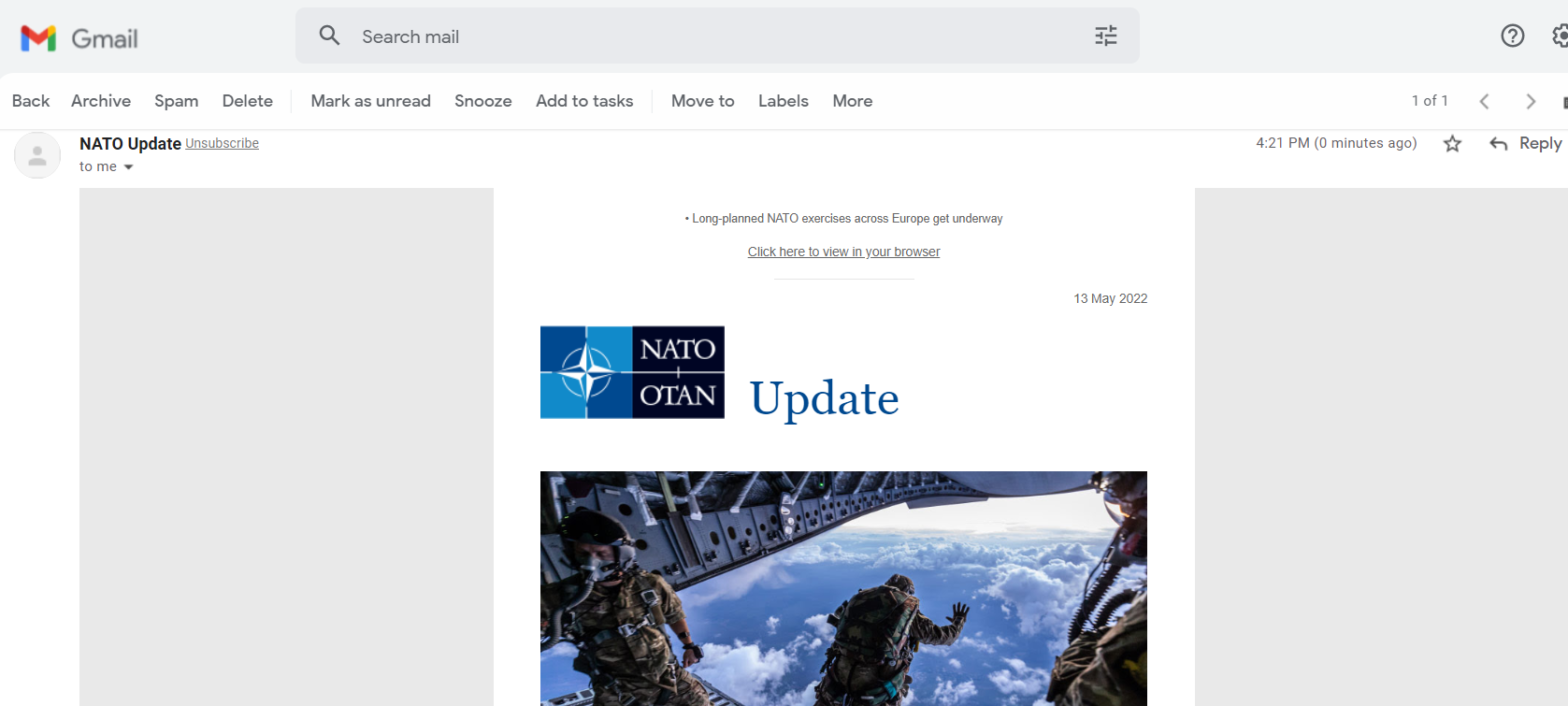Star the NATO Update email

[1453, 144]
